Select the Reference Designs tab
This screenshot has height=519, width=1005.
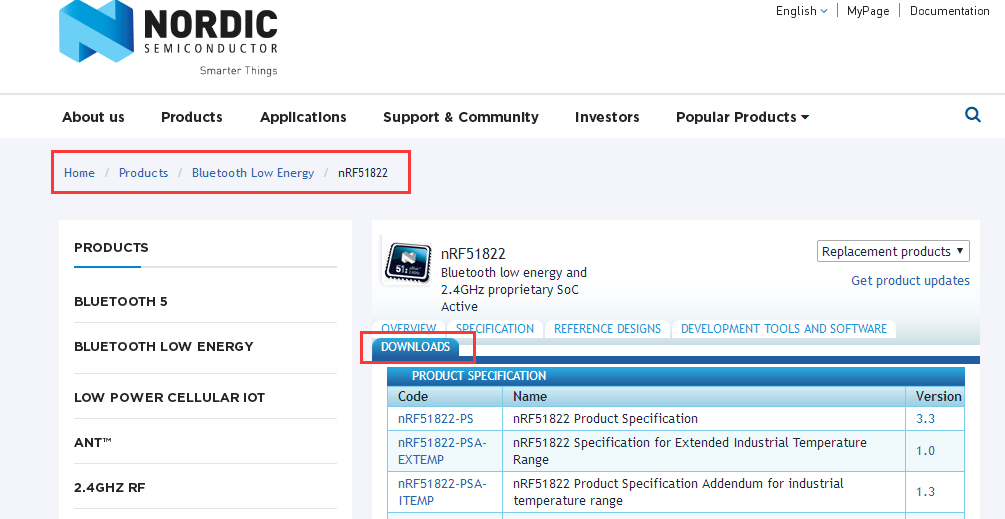[x=607, y=328]
